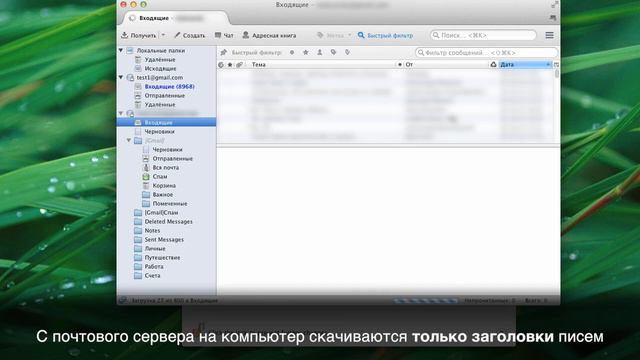Sort messages by Тема column
This screenshot has height=360, width=640.
[x=322, y=64]
